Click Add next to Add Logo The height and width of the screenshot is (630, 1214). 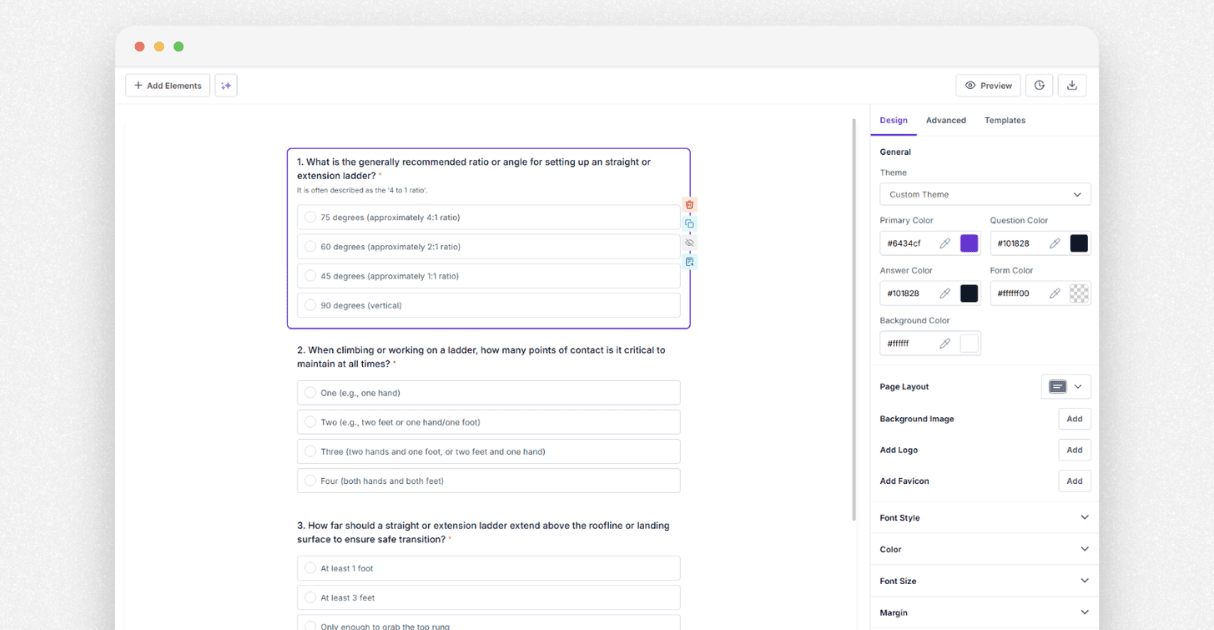tap(1074, 449)
